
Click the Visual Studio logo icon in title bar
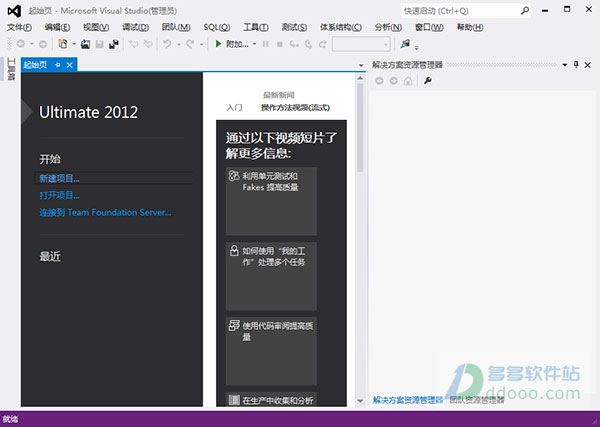(x=15, y=11)
